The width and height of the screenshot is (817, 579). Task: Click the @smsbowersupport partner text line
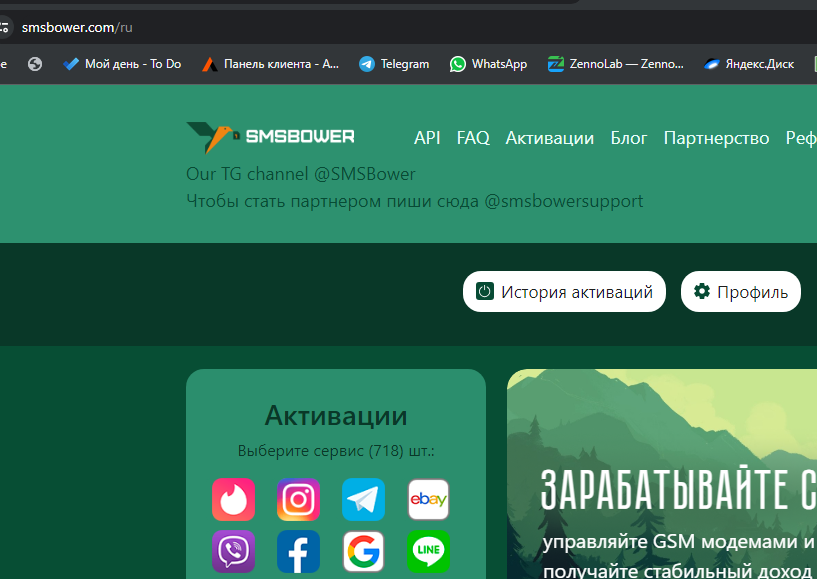(415, 201)
